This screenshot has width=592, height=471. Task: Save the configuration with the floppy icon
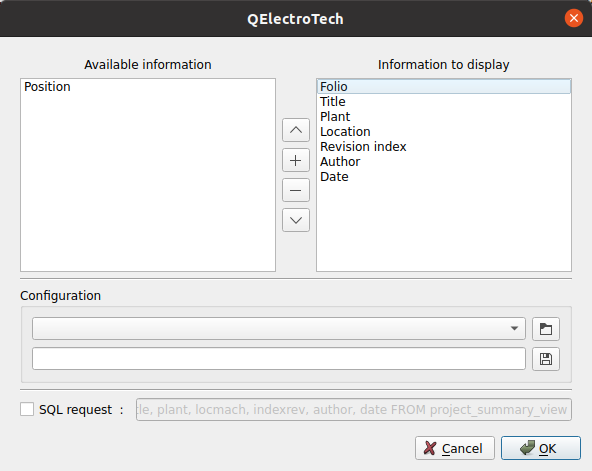pos(546,359)
